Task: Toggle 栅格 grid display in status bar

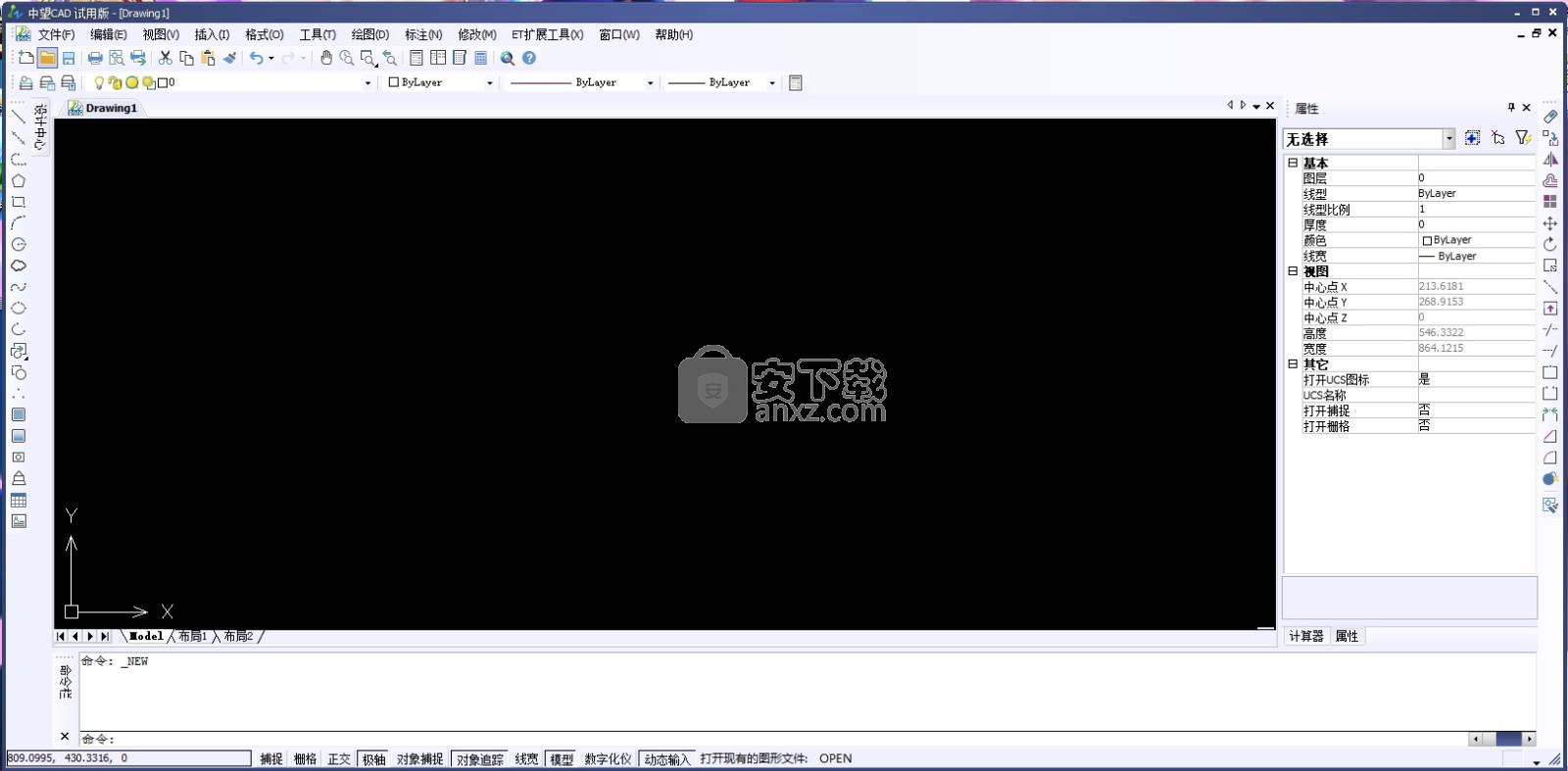Action: pos(305,759)
